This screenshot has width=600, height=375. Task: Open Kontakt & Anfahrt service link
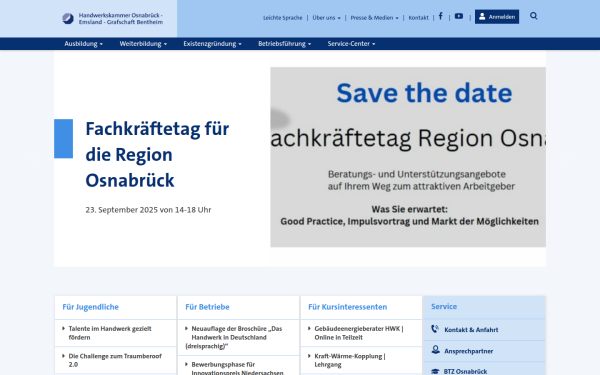coord(471,329)
